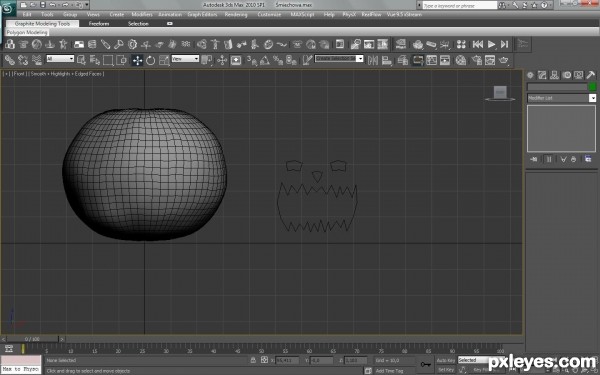The height and width of the screenshot is (375, 600).
Task: Click the Align tool icon
Action: [x=386, y=60]
